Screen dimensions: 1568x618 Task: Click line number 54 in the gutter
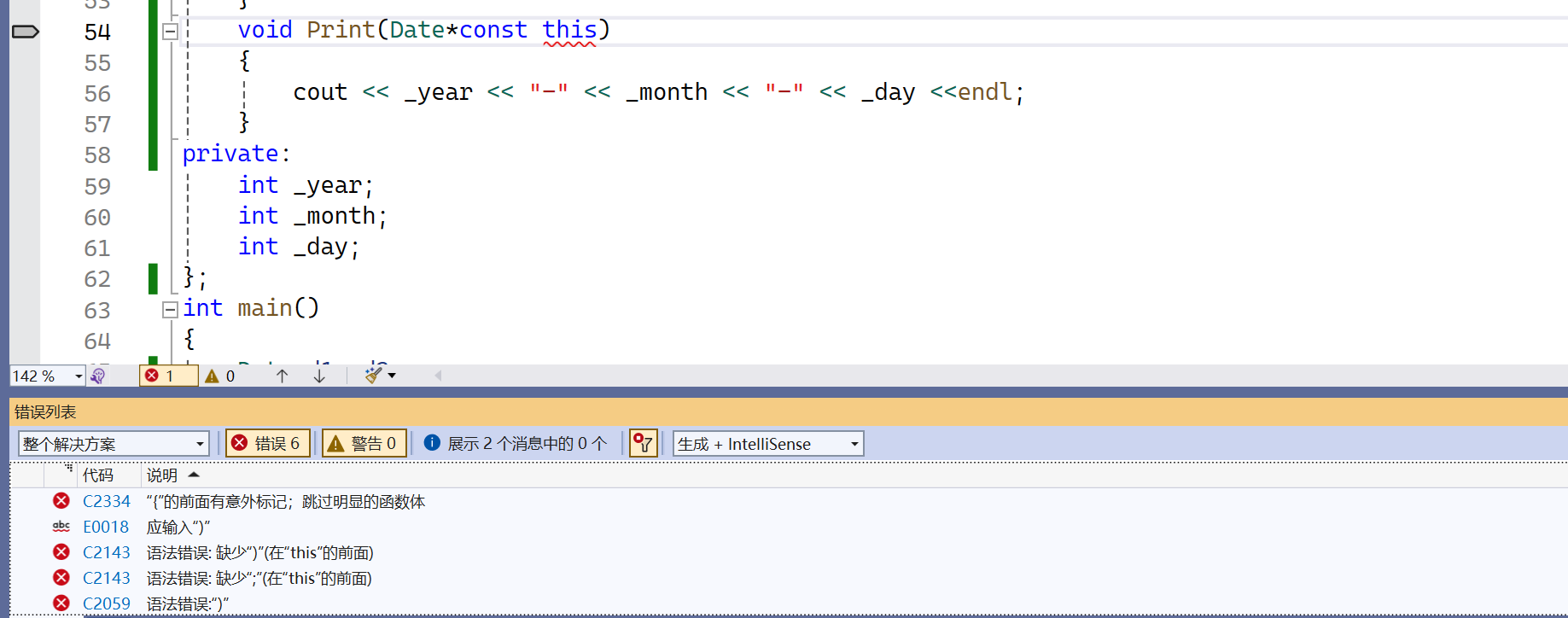[x=97, y=32]
